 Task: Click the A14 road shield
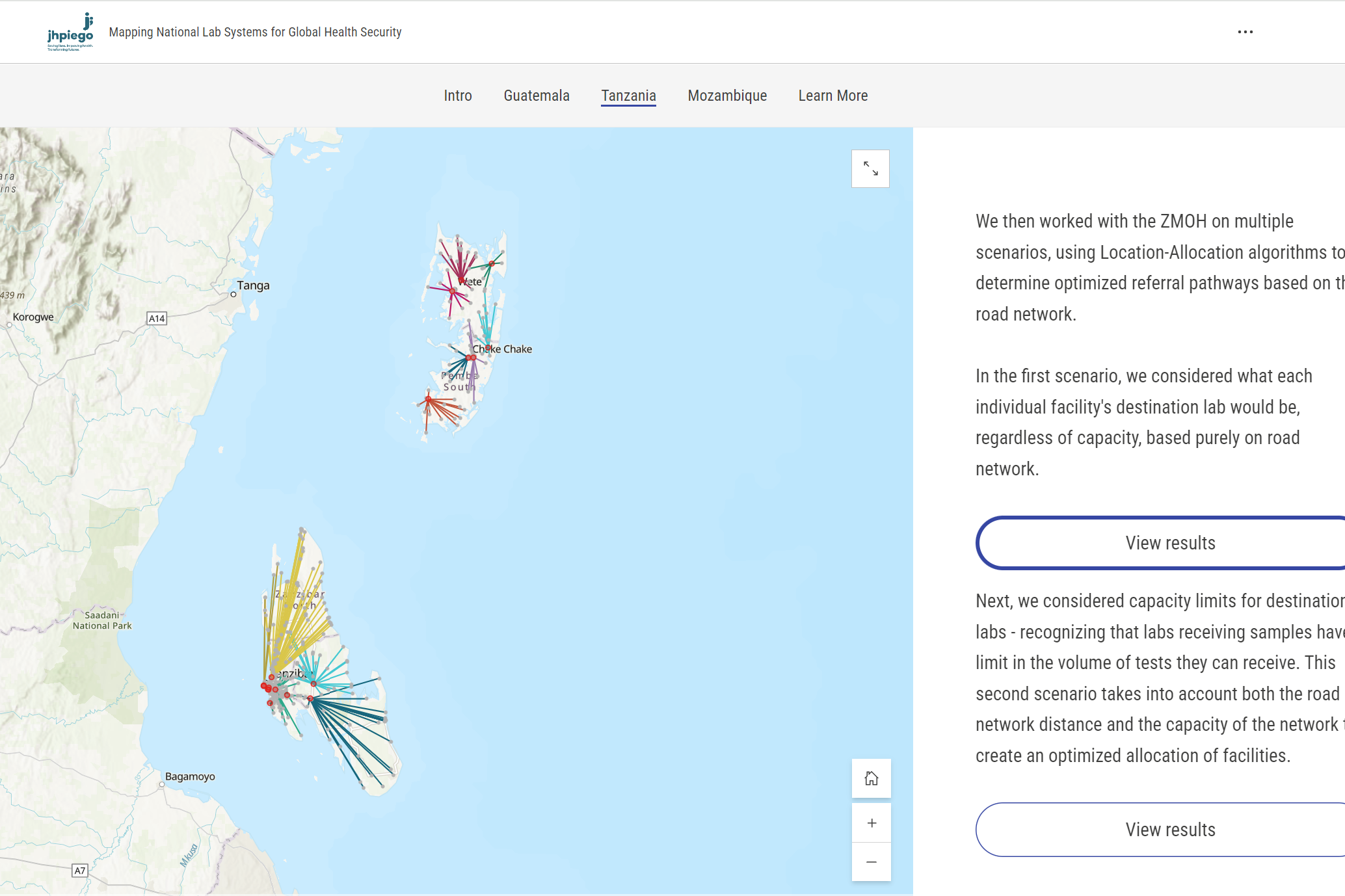click(157, 319)
